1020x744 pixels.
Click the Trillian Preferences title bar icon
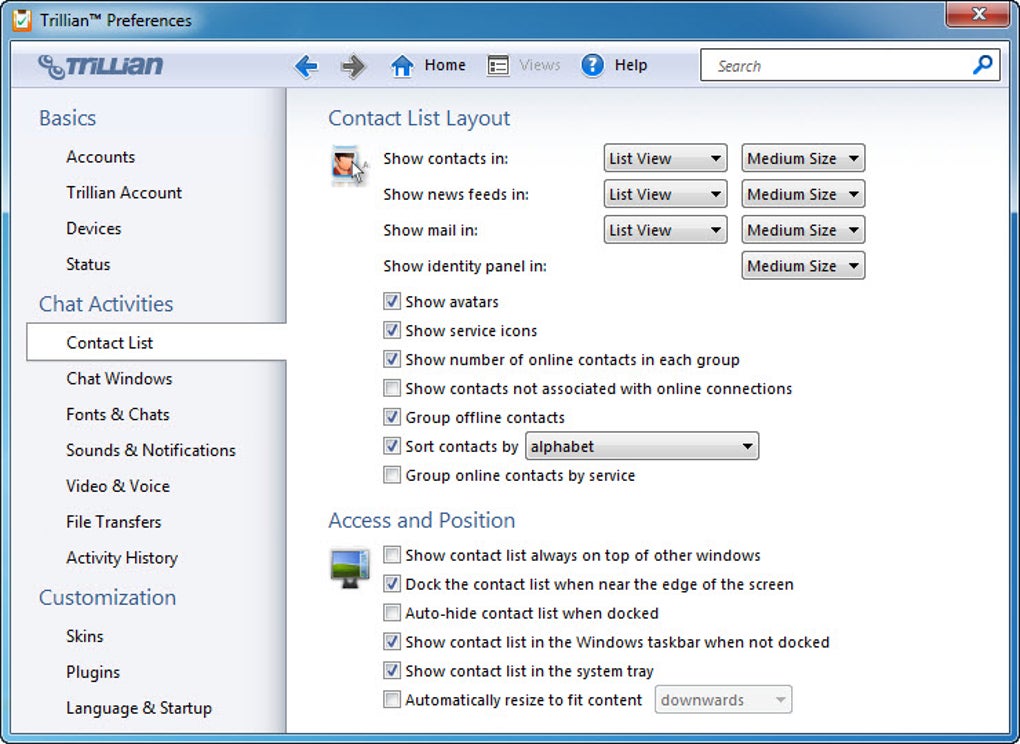point(21,20)
